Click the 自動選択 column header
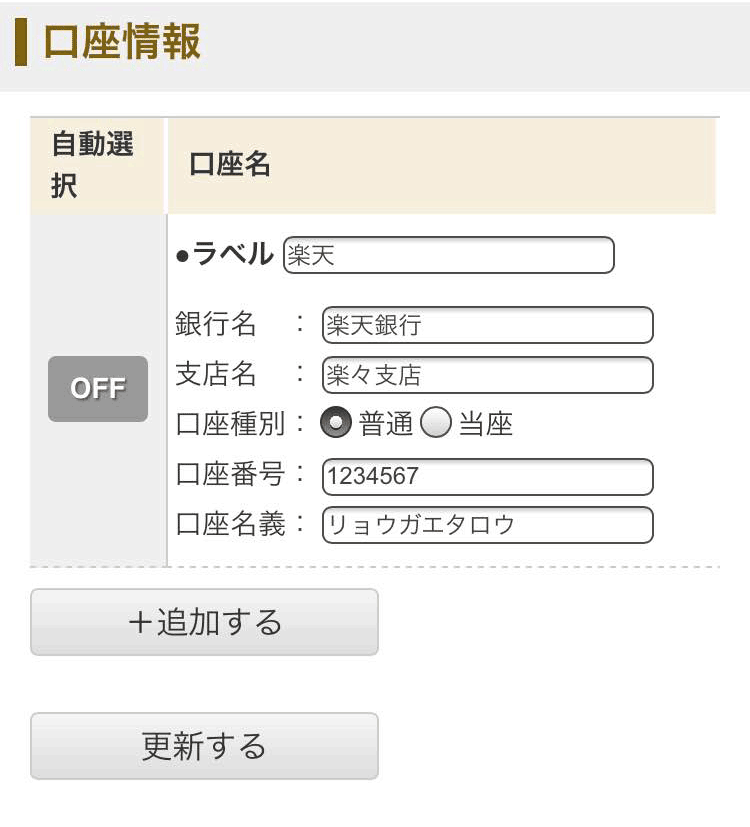This screenshot has width=750, height=827. [92, 165]
